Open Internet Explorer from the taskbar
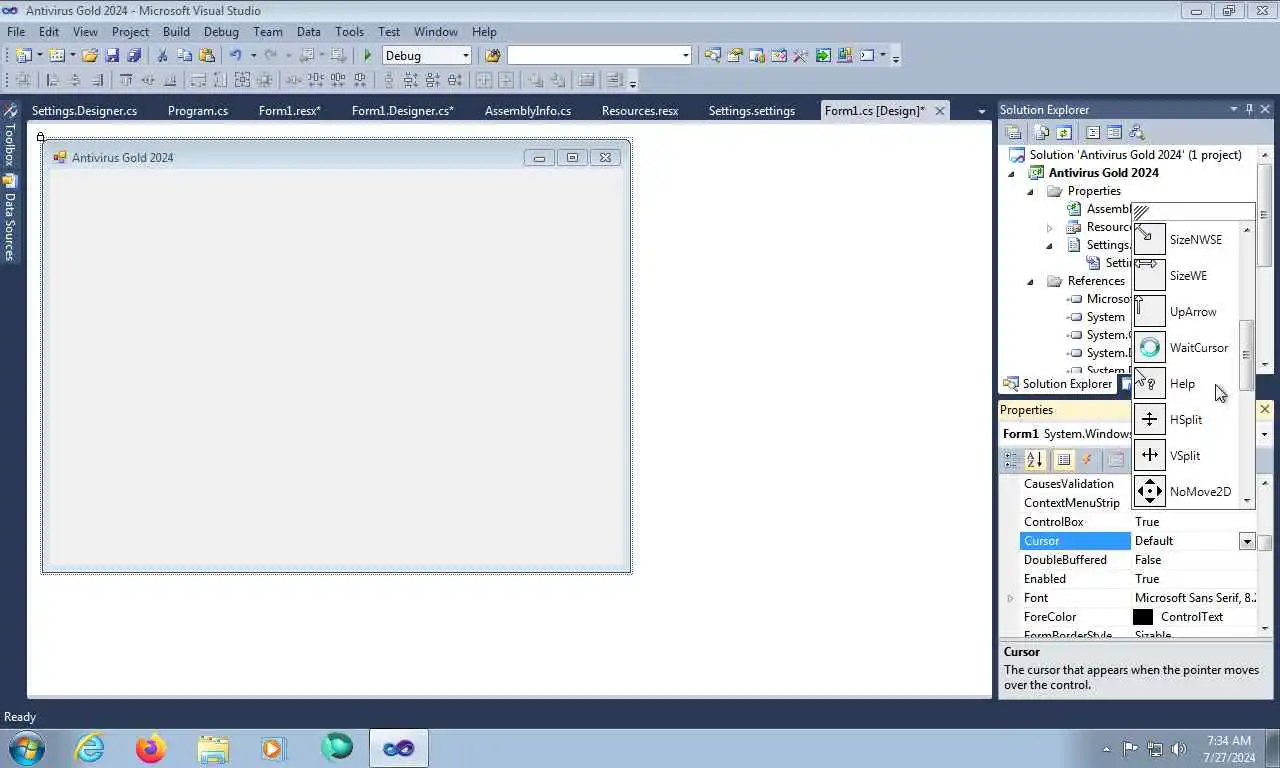 89,748
